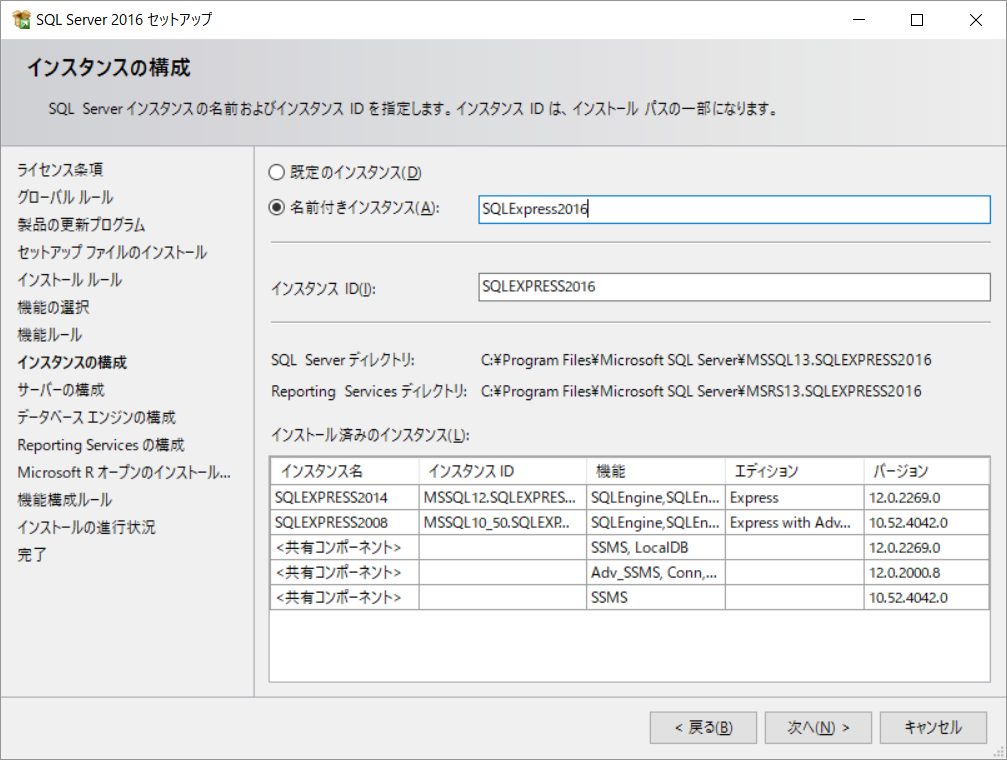Viewport: 1007px width, 760px height.
Task: Click セットアップ ファイルのインストール step
Action: point(112,252)
